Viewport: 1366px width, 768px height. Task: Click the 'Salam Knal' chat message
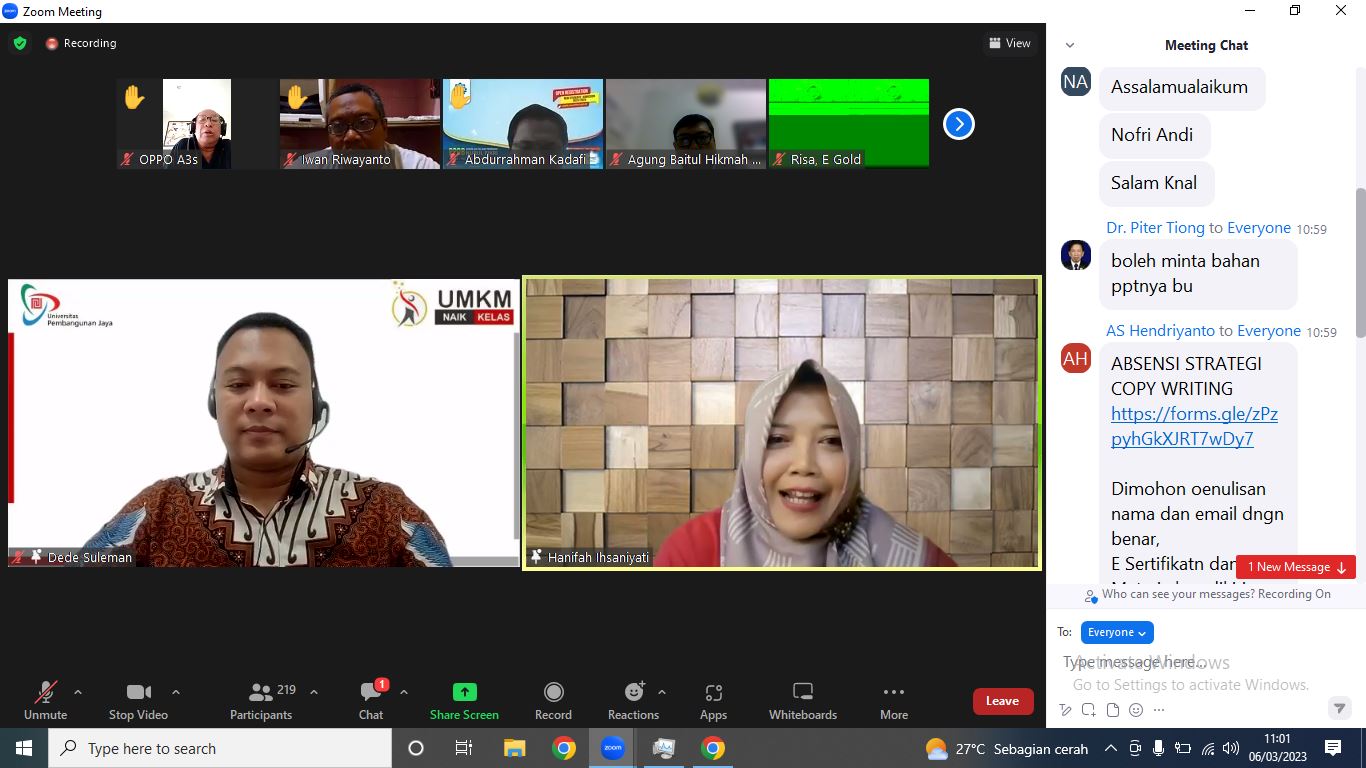click(x=1157, y=183)
